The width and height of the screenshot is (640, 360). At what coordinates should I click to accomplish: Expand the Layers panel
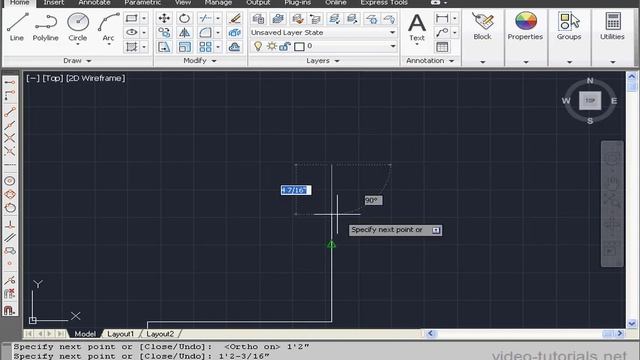(322, 61)
